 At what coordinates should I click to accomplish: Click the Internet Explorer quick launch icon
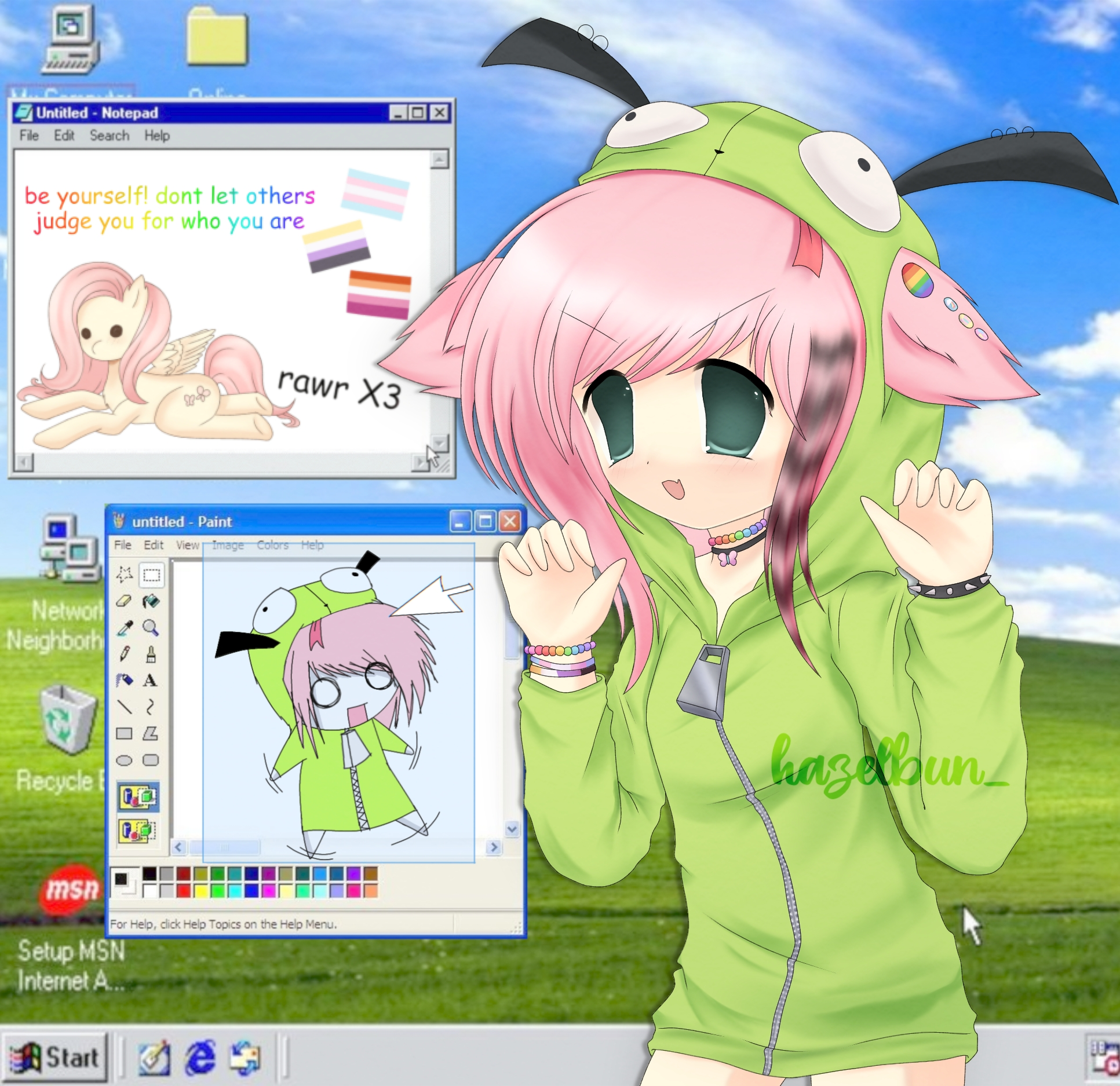[x=200, y=1057]
